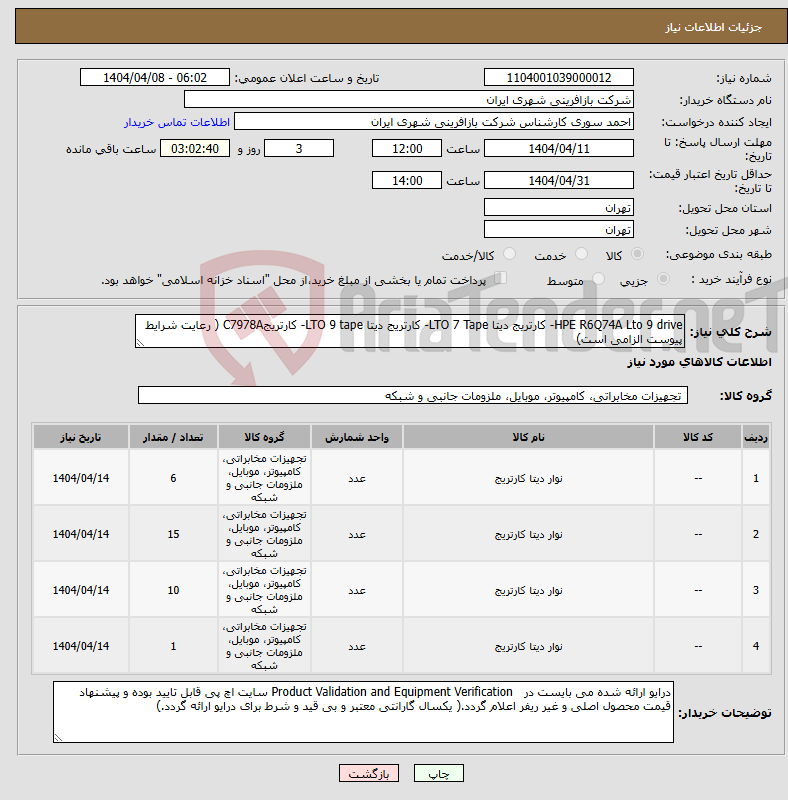Click the deadline time field 12:00

point(407,148)
